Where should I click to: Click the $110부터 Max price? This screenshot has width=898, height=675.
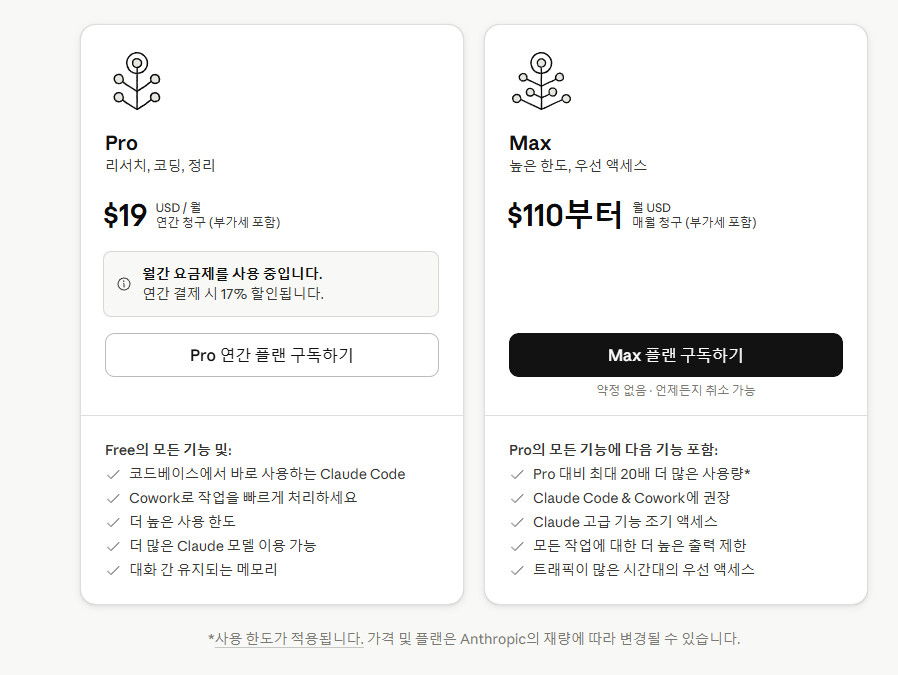(565, 215)
